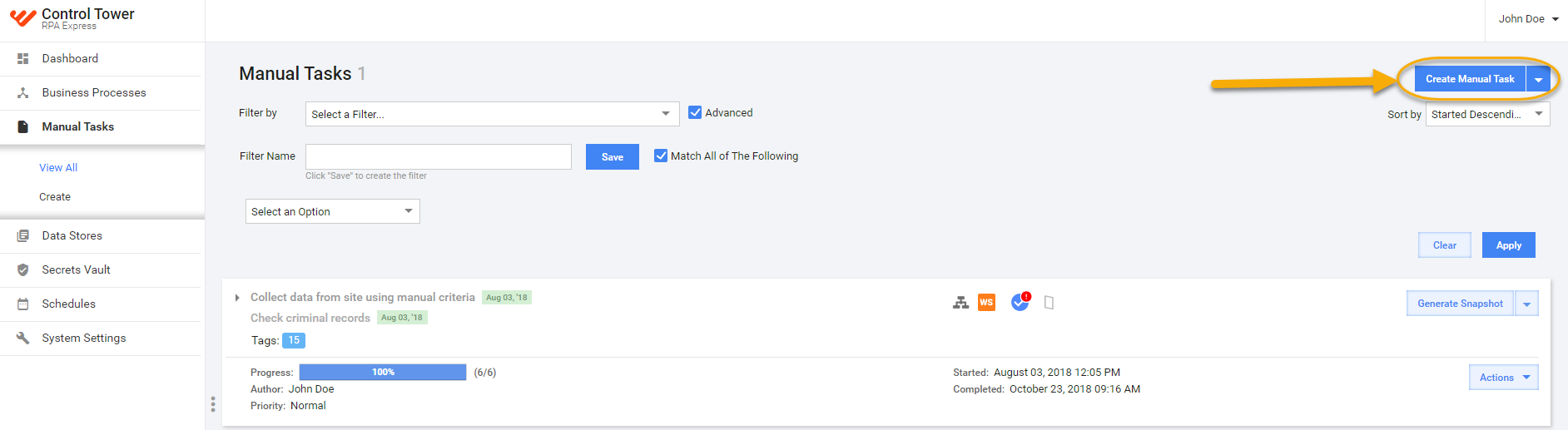
Task: Open the Schedules calendar icon
Action: coord(23,304)
